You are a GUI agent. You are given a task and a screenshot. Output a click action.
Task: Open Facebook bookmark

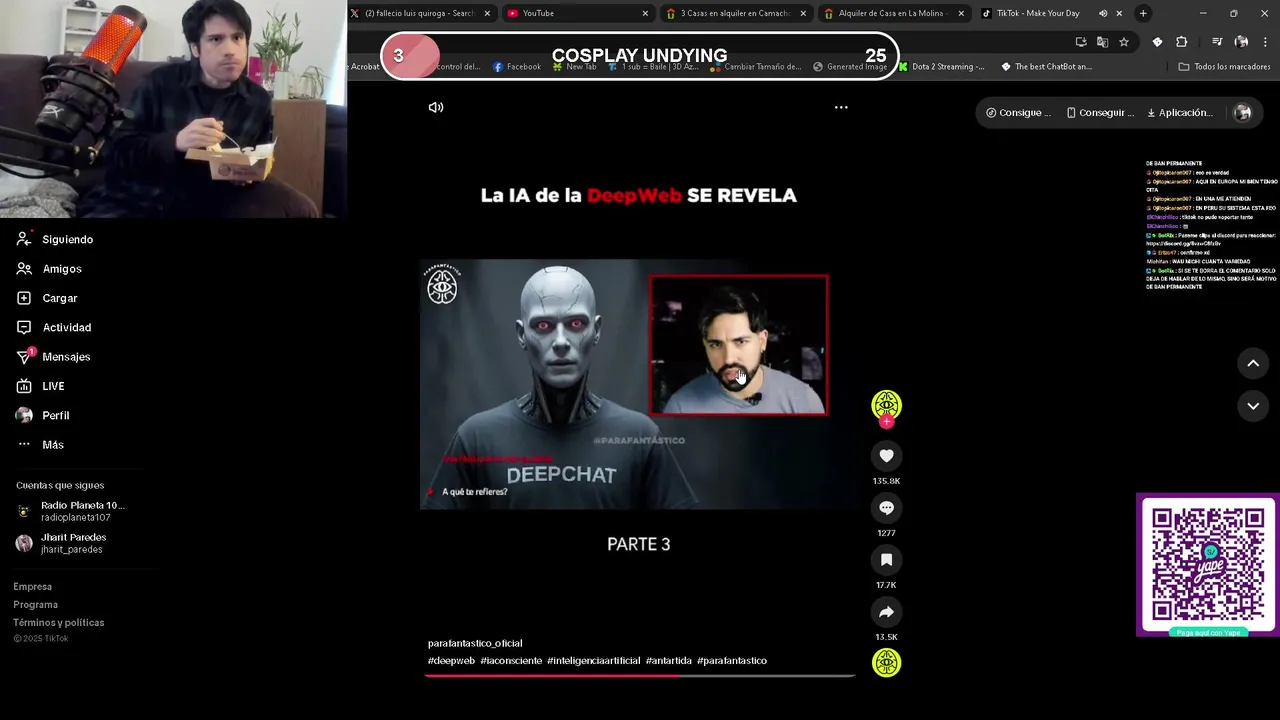517,67
